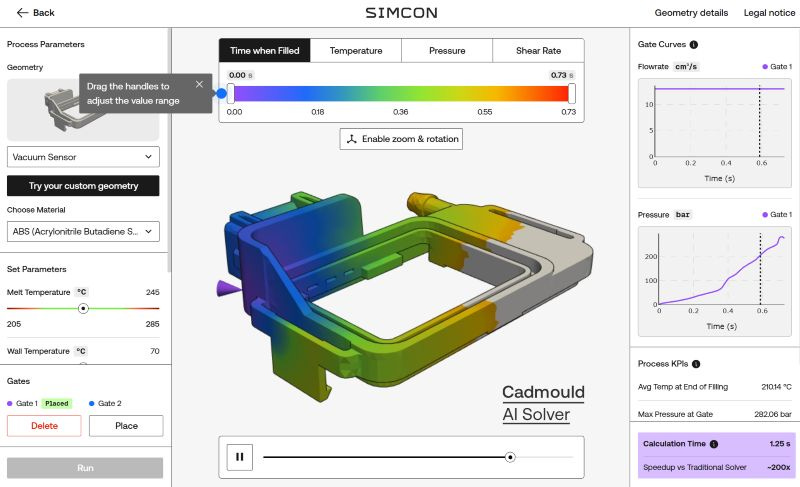800x487 pixels.
Task: Click Avg Temp at End of Filling value
Action: tap(776, 387)
